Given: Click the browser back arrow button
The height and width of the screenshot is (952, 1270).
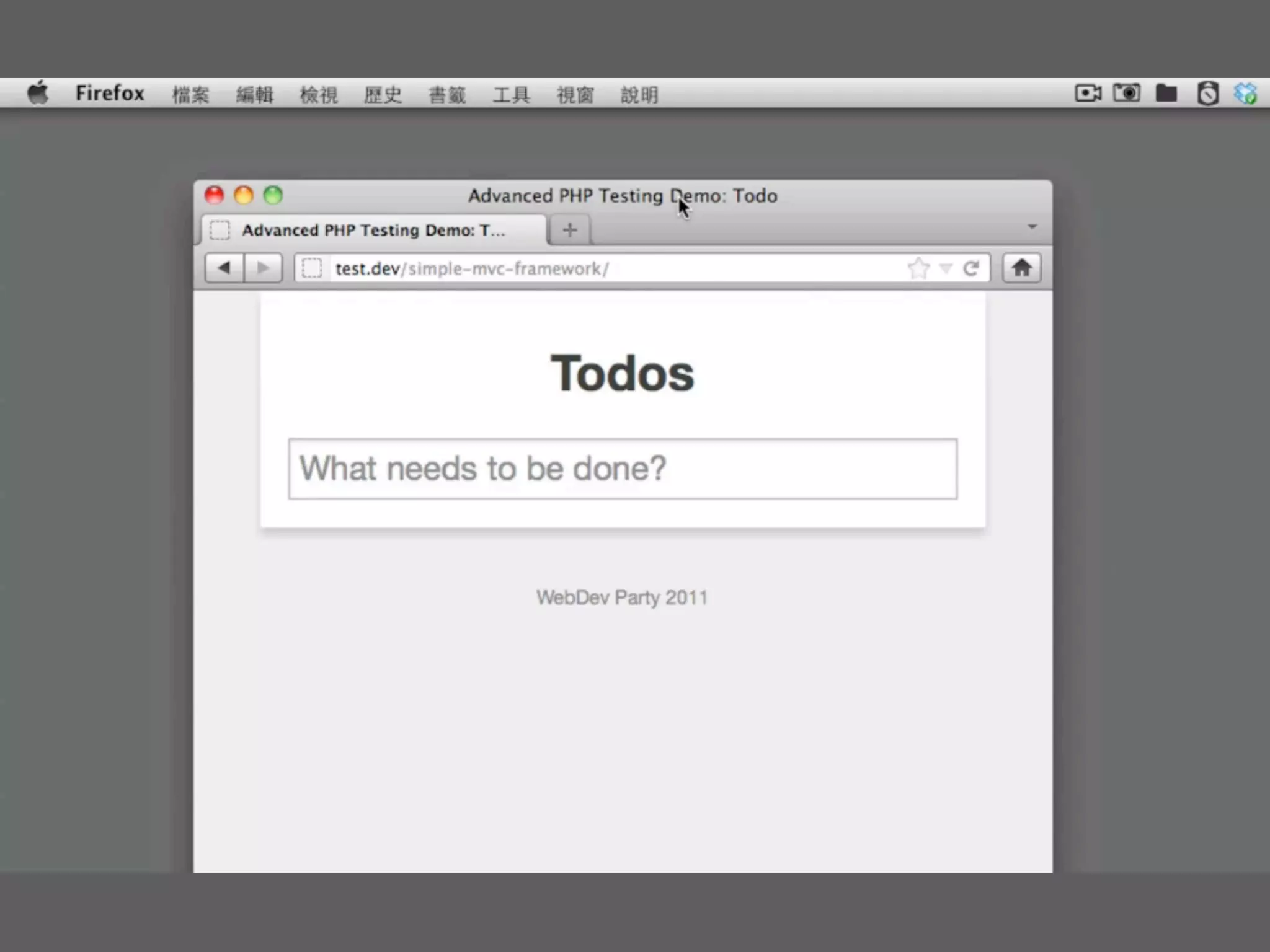Looking at the screenshot, I should [x=224, y=268].
